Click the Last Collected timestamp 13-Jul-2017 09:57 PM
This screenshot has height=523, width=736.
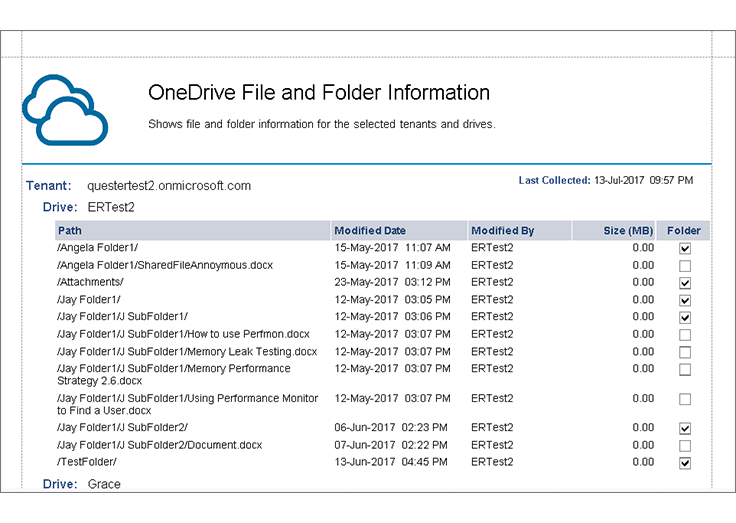tap(644, 180)
